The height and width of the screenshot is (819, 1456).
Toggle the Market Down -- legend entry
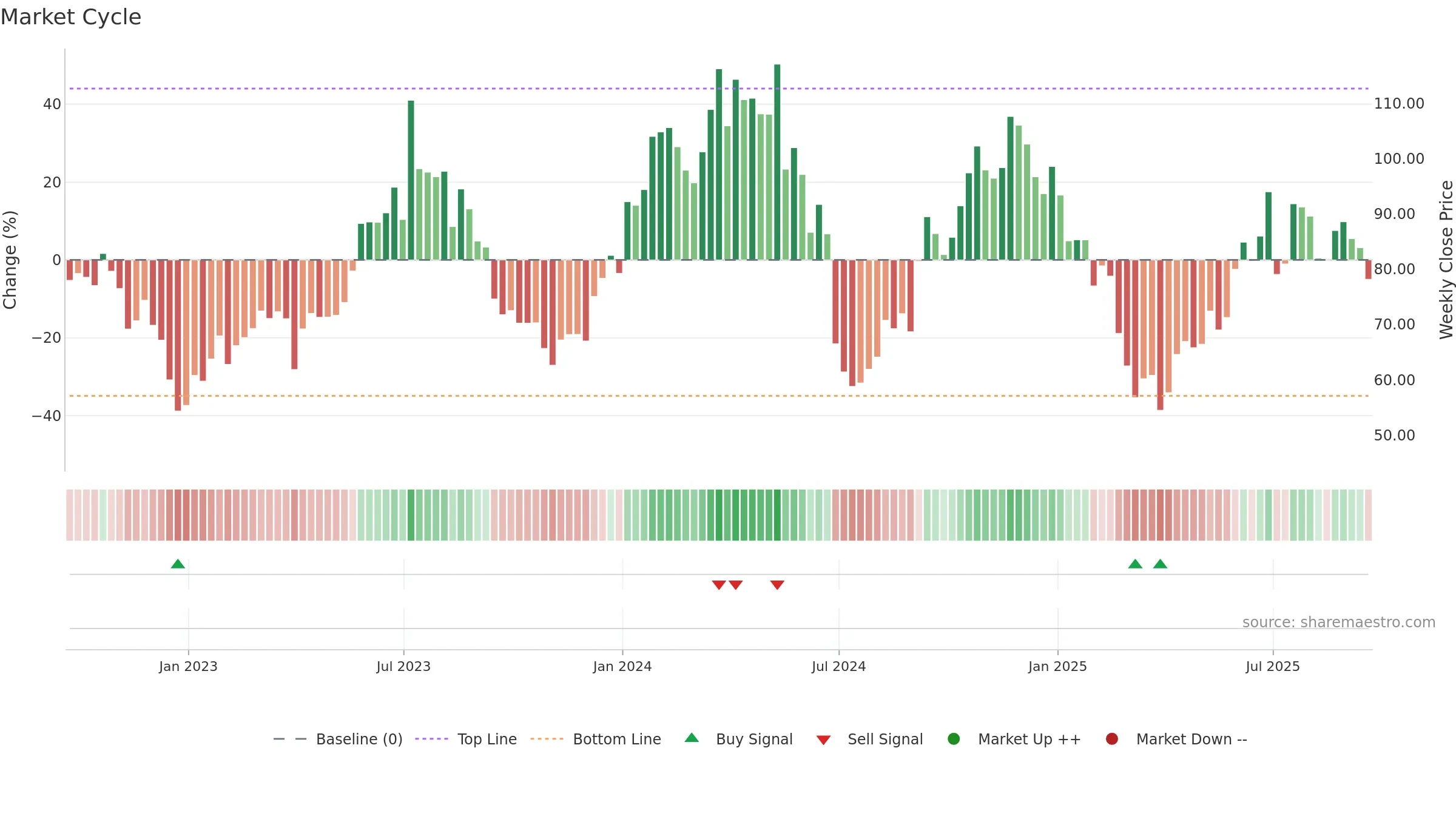tap(1176, 739)
